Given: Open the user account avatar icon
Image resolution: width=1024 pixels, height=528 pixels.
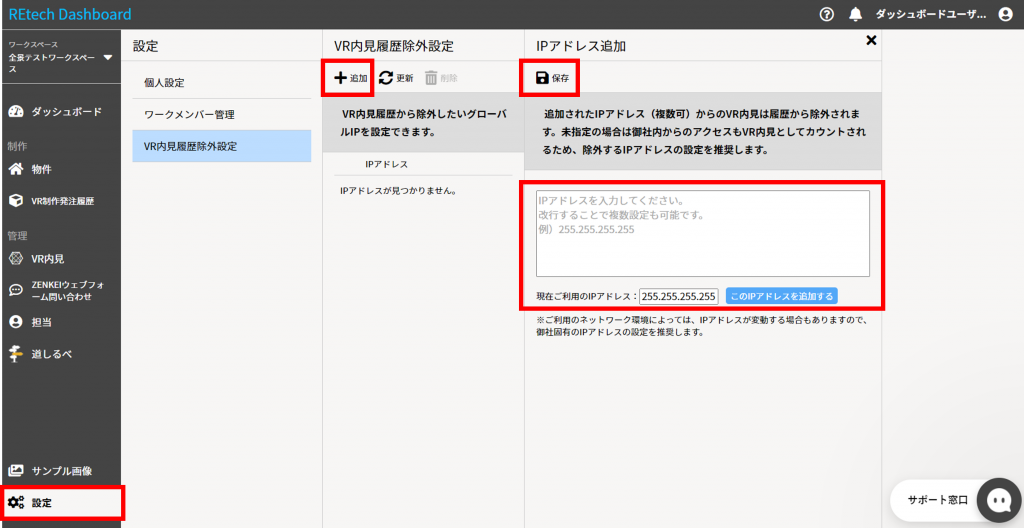Looking at the screenshot, I should point(1006,14).
